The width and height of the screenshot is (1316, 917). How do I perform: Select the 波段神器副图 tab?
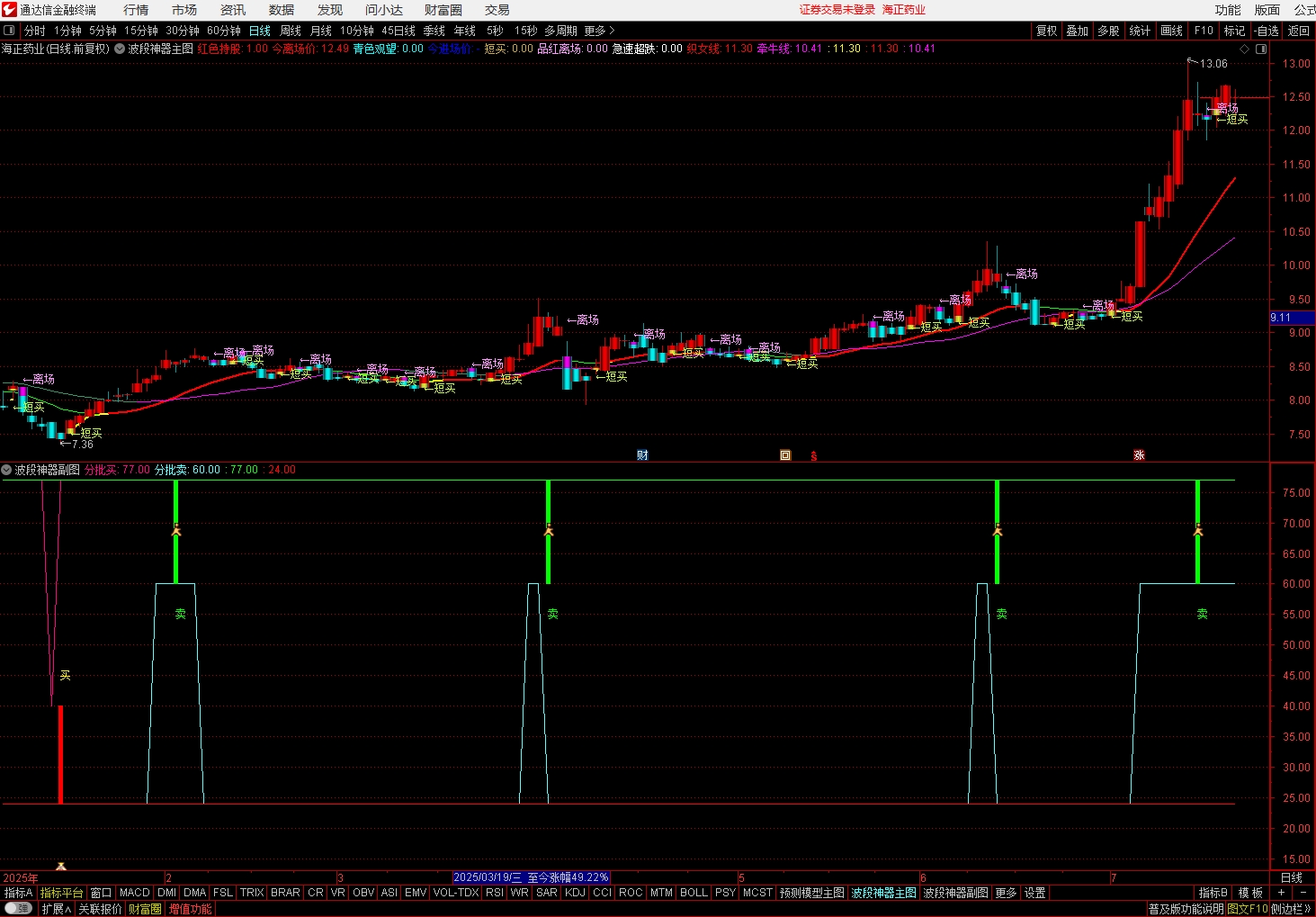(955, 893)
